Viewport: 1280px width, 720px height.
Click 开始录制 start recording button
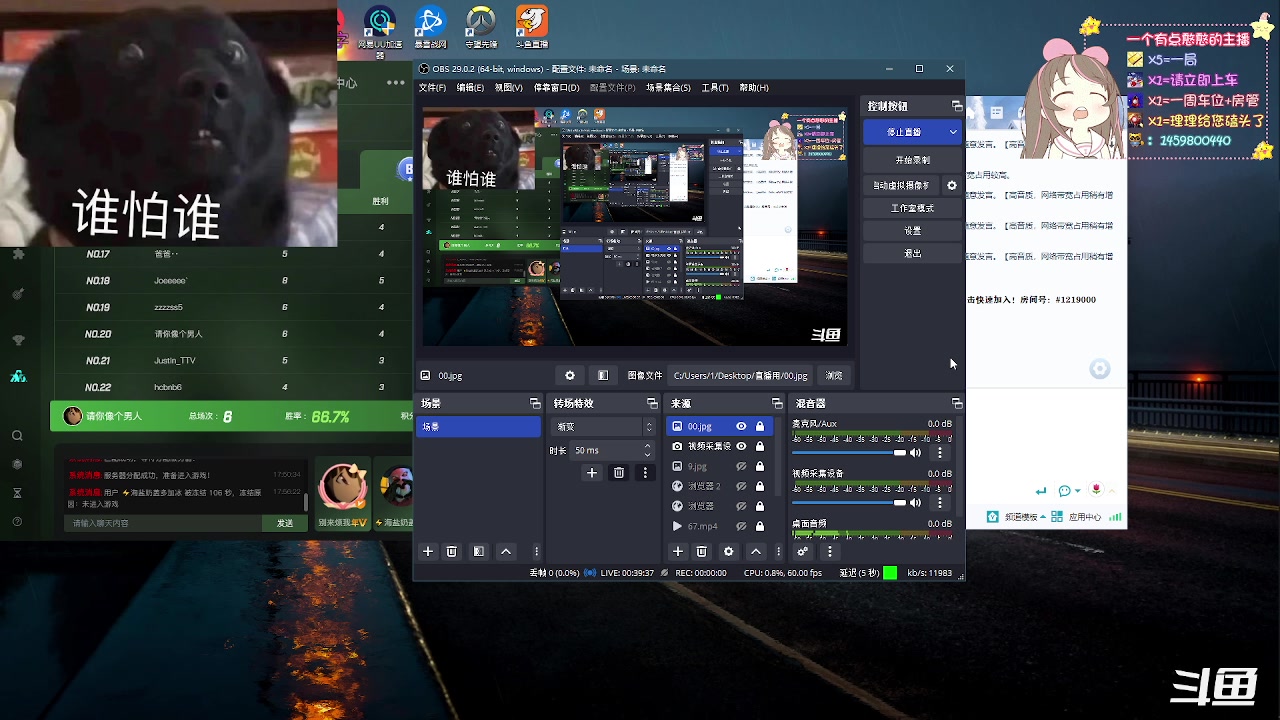912,160
